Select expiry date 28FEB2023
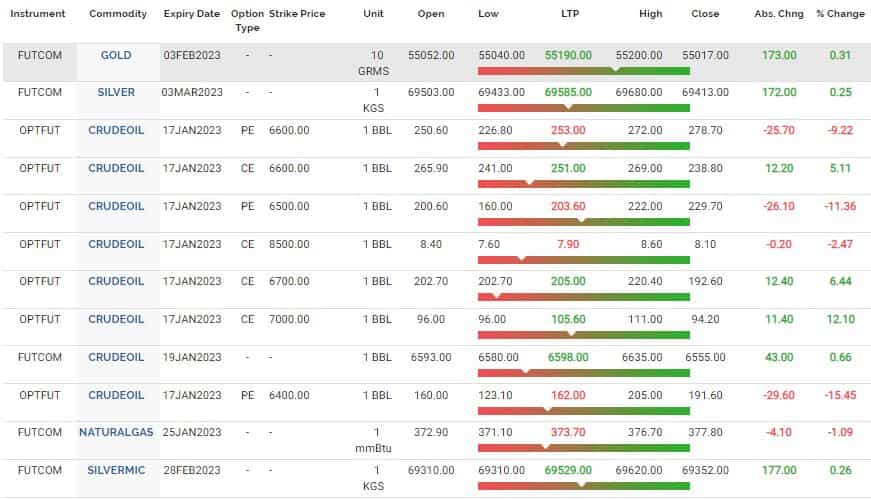 click(192, 470)
